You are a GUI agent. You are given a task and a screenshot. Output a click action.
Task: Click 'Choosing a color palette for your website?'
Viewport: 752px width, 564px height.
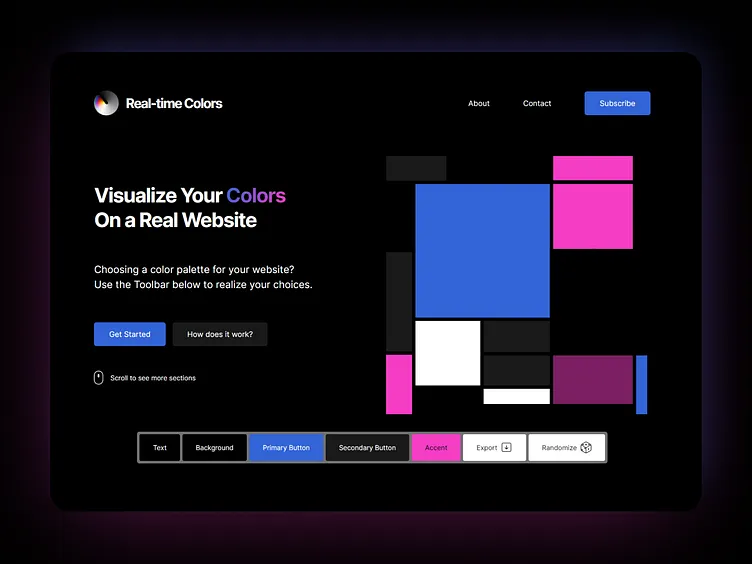click(x=194, y=270)
